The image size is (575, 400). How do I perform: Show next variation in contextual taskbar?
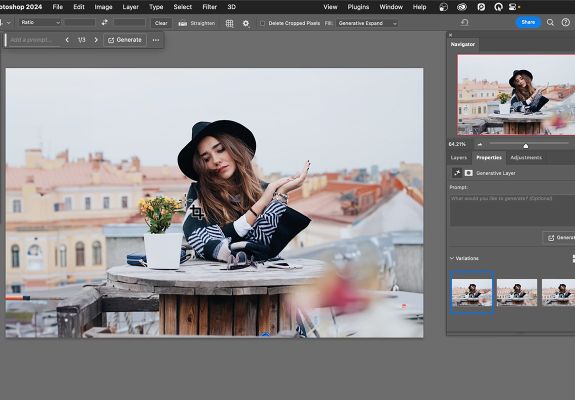(x=96, y=40)
